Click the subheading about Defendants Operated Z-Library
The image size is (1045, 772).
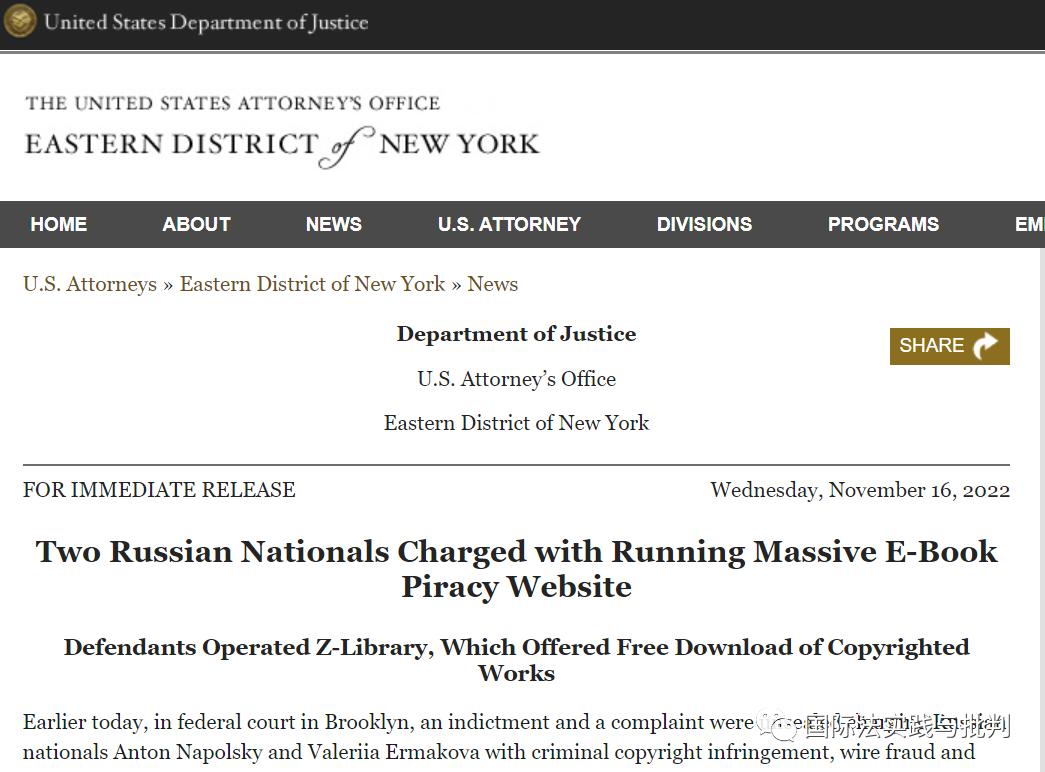point(517,660)
